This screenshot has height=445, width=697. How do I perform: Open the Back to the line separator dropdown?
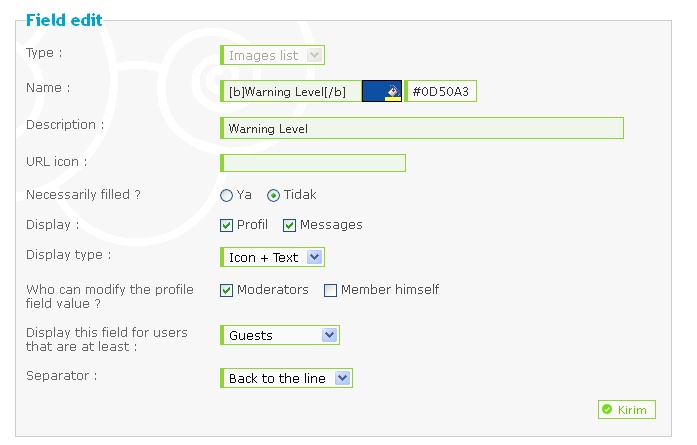(x=287, y=378)
